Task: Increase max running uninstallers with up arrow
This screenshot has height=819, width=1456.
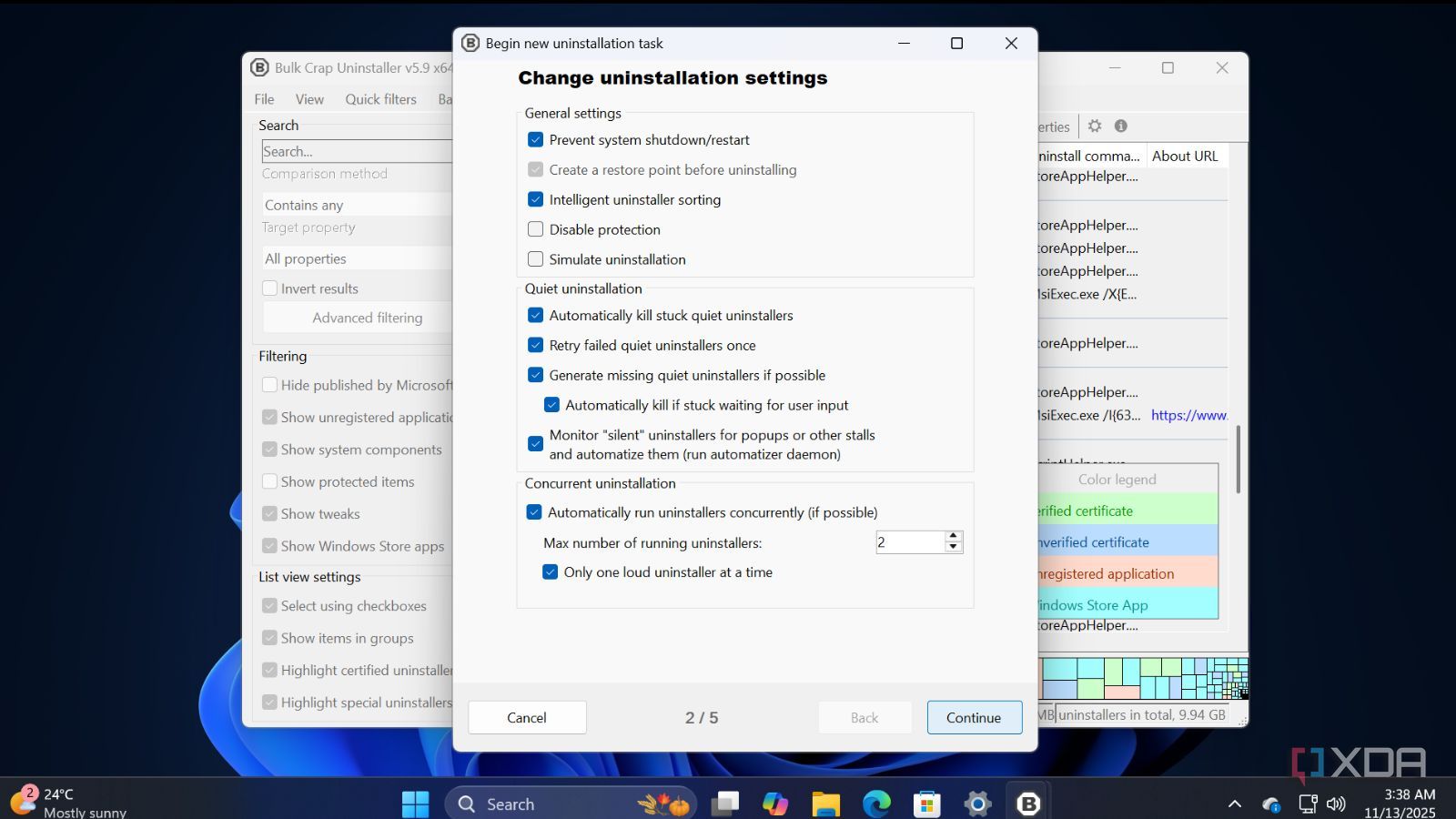Action: point(953,536)
